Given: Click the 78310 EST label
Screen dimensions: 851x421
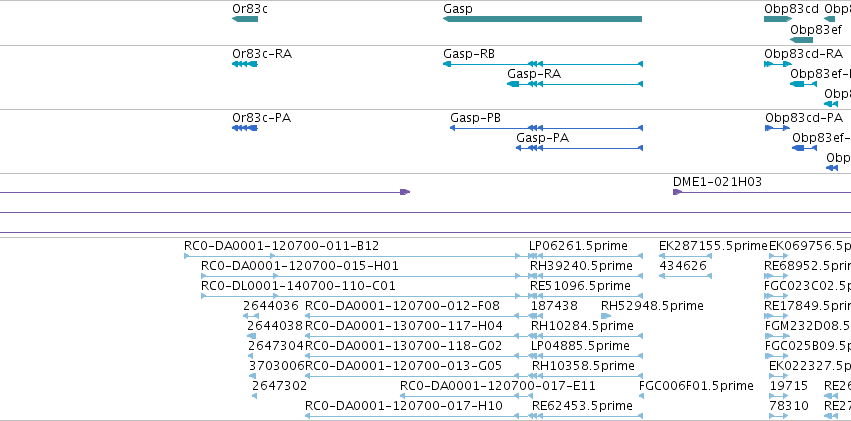Looking at the screenshot, I should (789, 406).
